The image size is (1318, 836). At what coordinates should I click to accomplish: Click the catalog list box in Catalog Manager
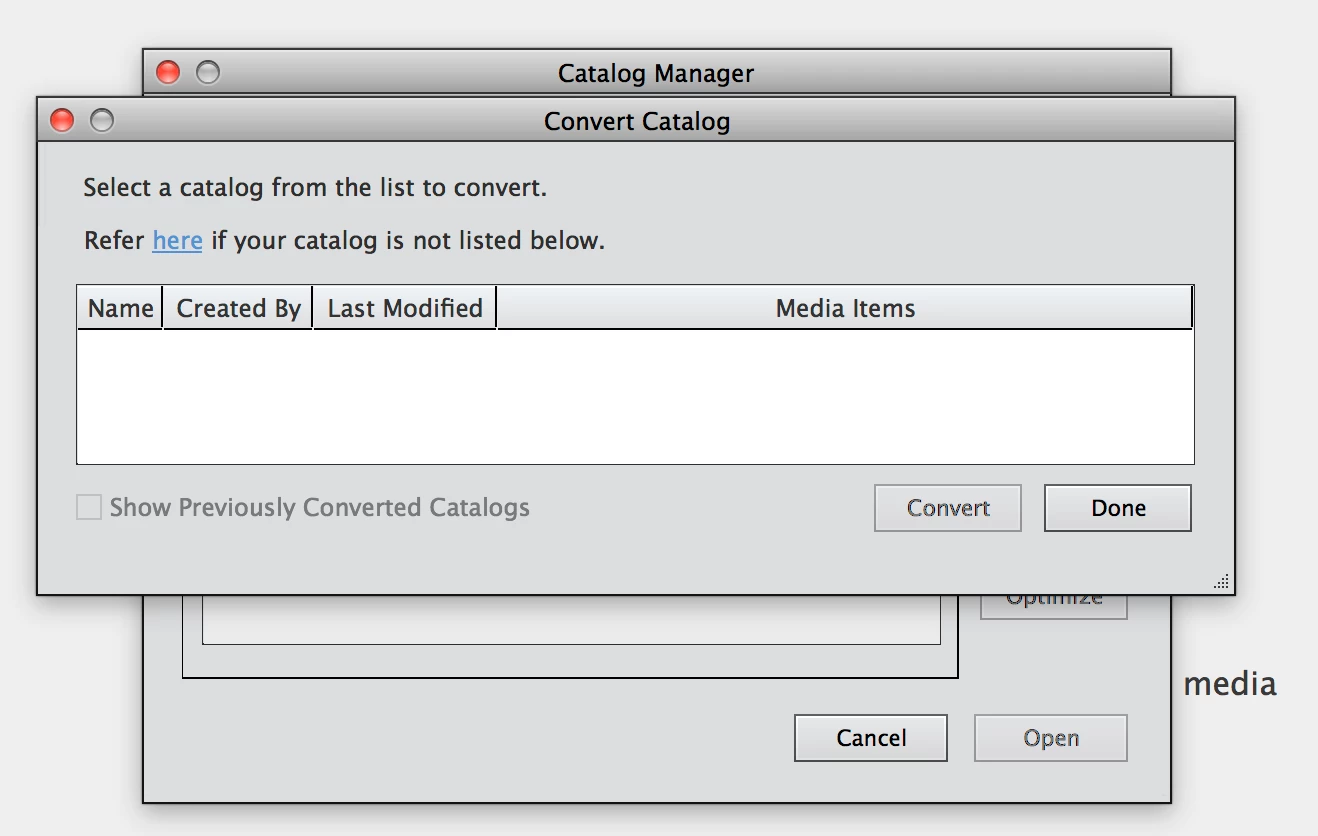(570, 621)
